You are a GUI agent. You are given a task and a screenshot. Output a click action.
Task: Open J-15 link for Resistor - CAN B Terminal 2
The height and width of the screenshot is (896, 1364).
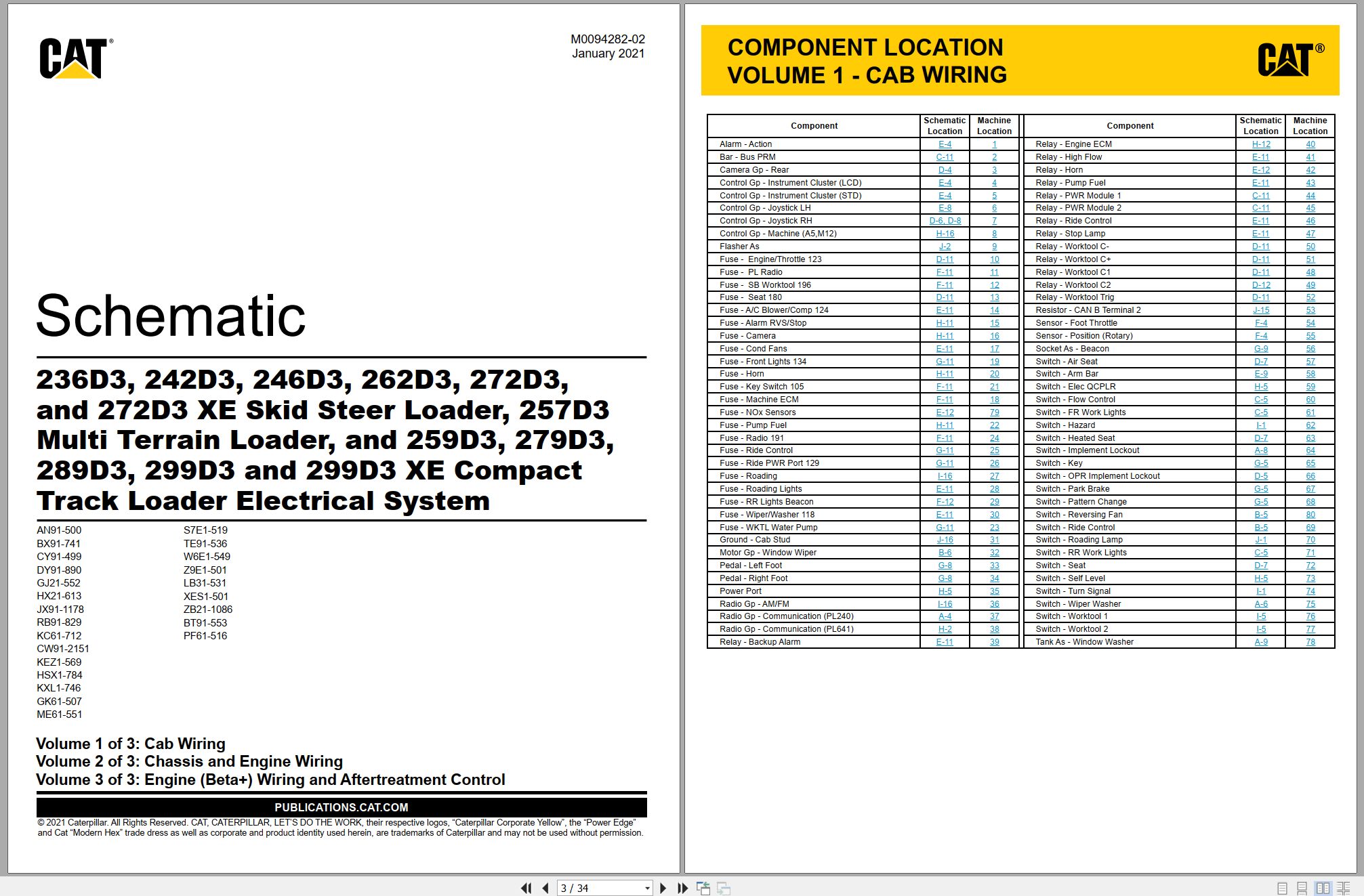1260,310
